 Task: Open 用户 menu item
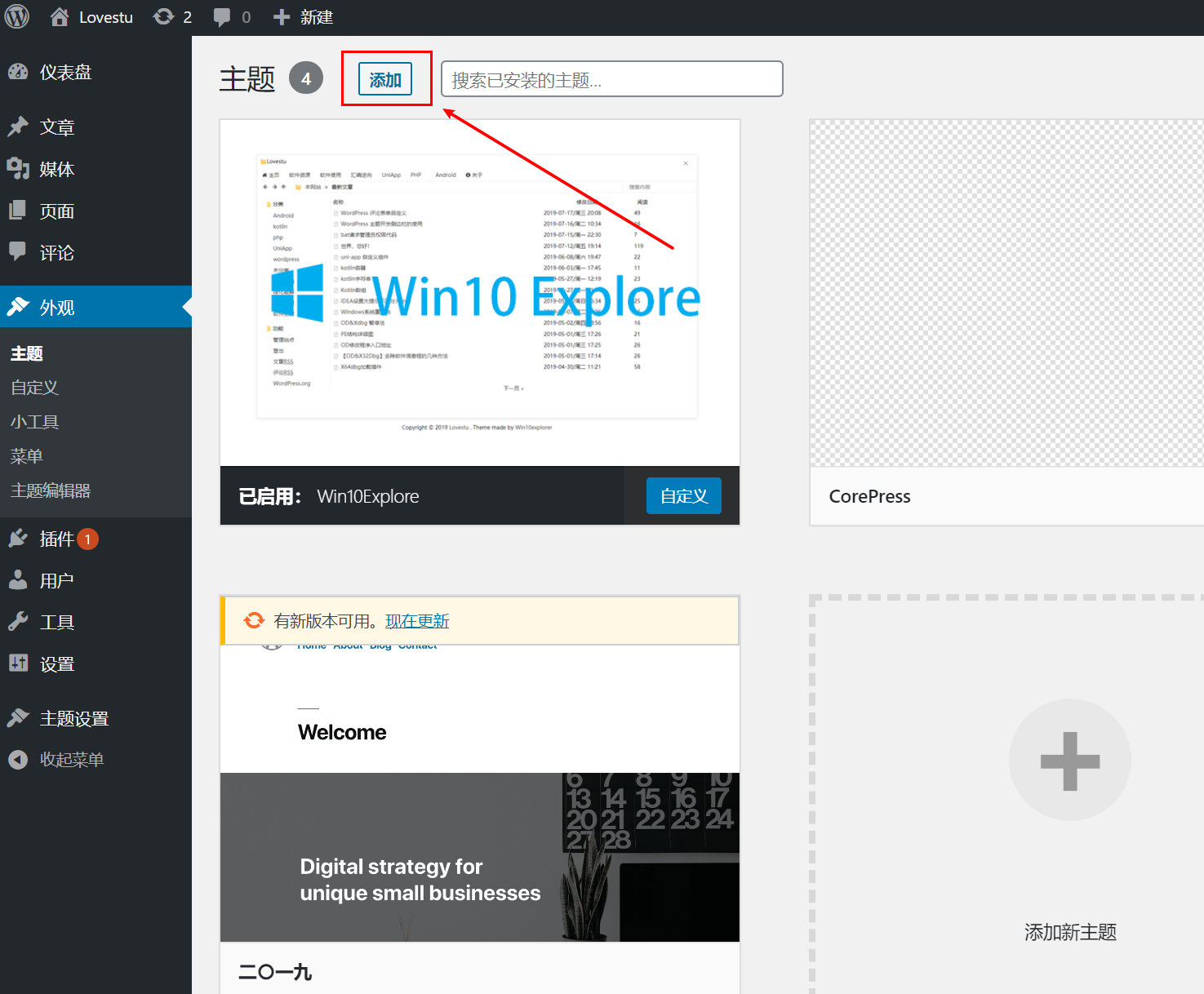57,580
